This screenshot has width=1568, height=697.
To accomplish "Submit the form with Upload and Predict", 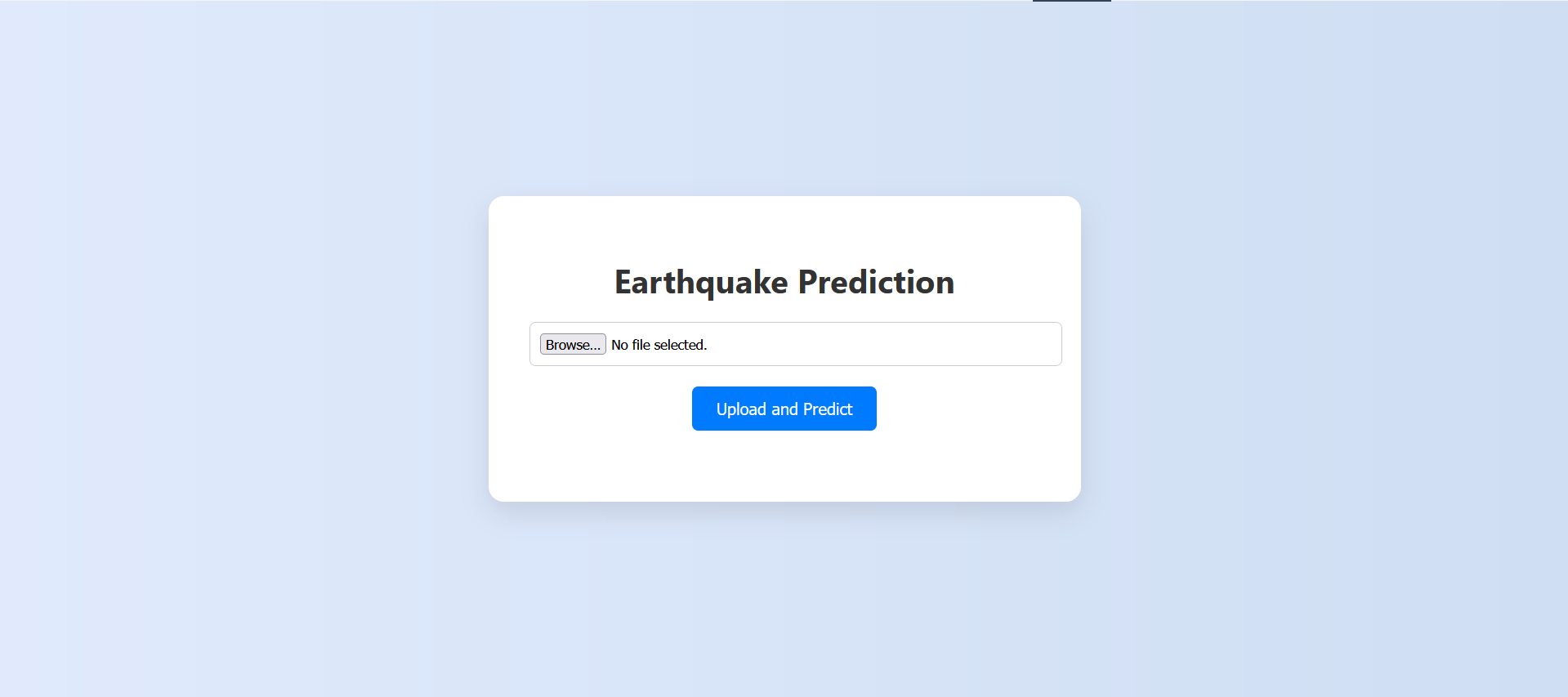I will click(x=784, y=409).
